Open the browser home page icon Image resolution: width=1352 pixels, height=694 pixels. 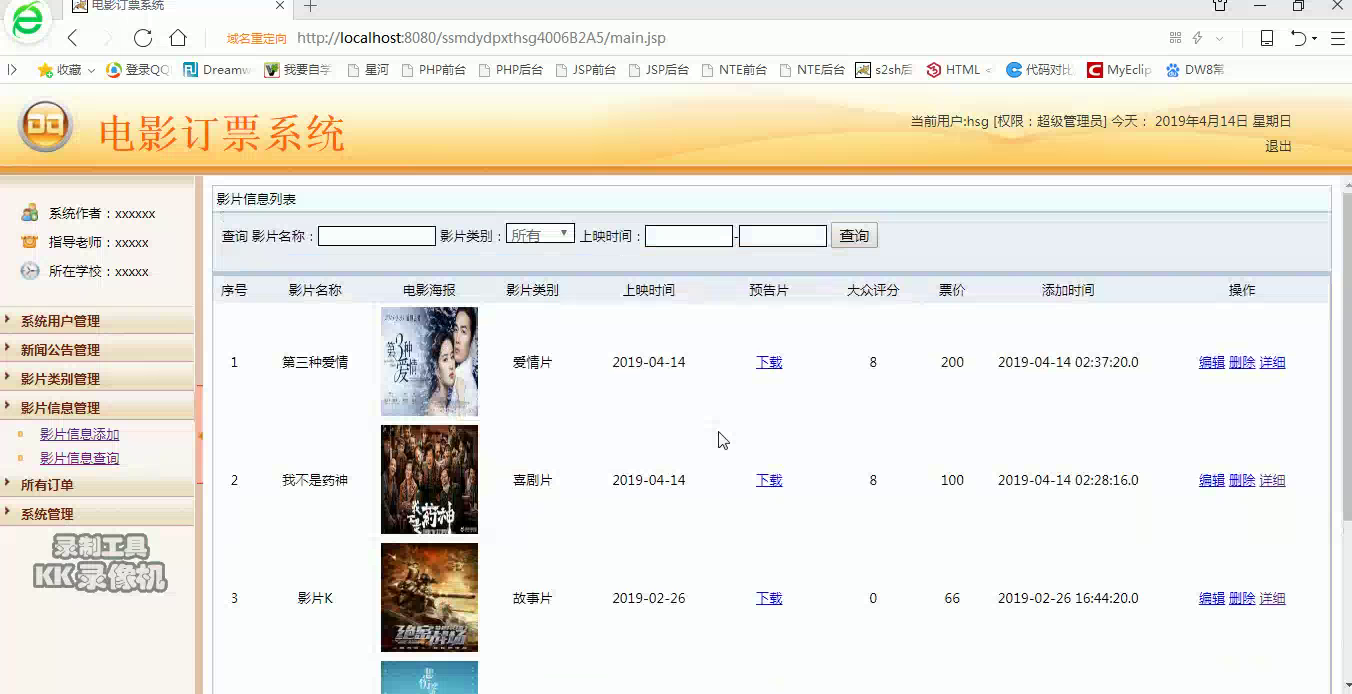[178, 38]
